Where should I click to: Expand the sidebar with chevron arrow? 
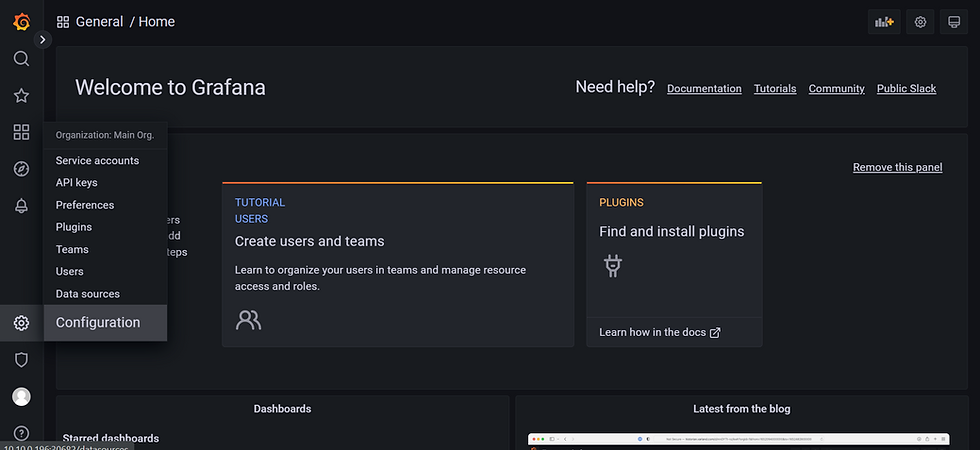(42, 39)
